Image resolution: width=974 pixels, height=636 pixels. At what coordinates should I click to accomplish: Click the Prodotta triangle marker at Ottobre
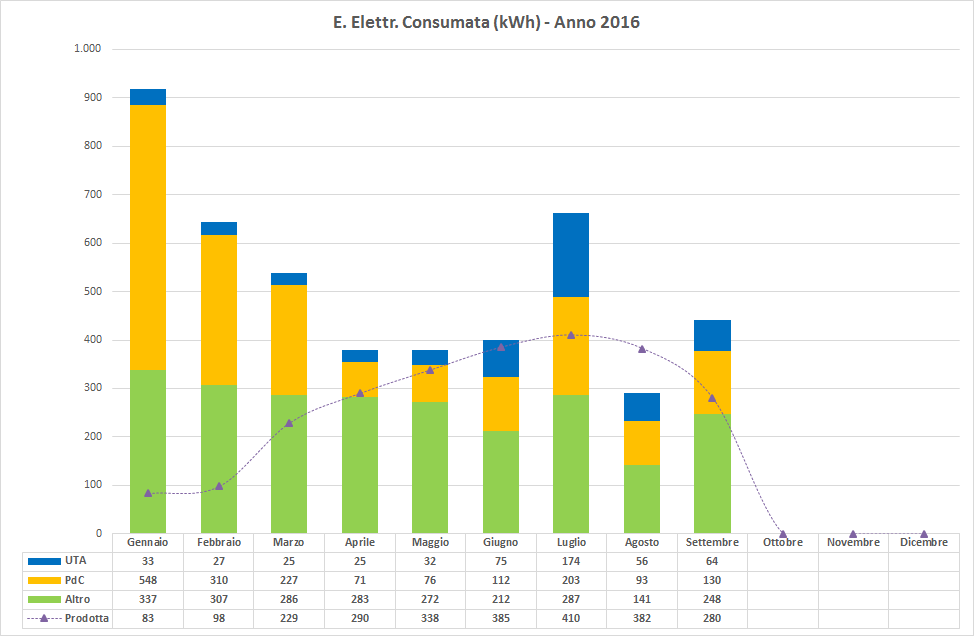pos(782,534)
